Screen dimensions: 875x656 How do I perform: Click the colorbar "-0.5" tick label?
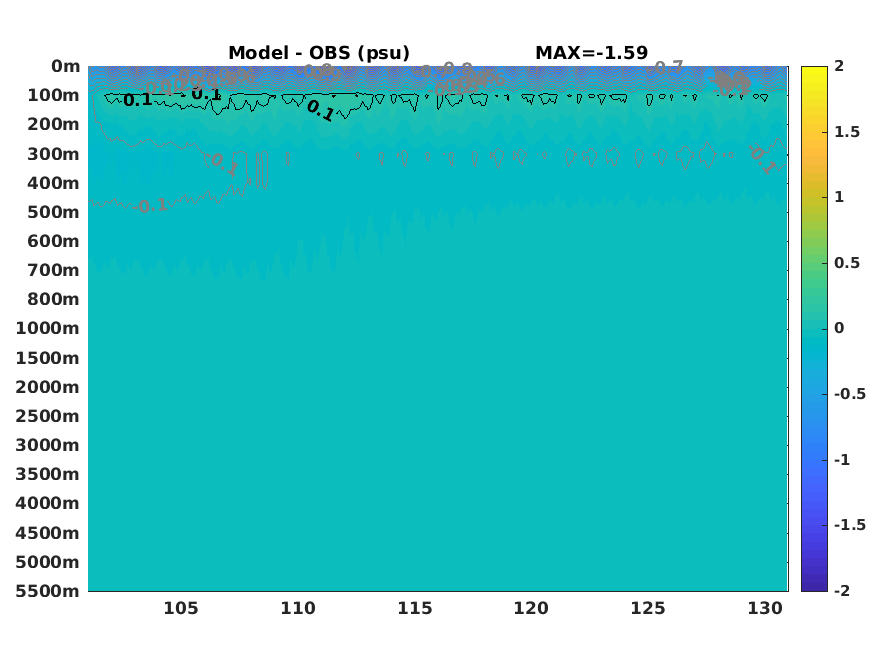coord(850,394)
